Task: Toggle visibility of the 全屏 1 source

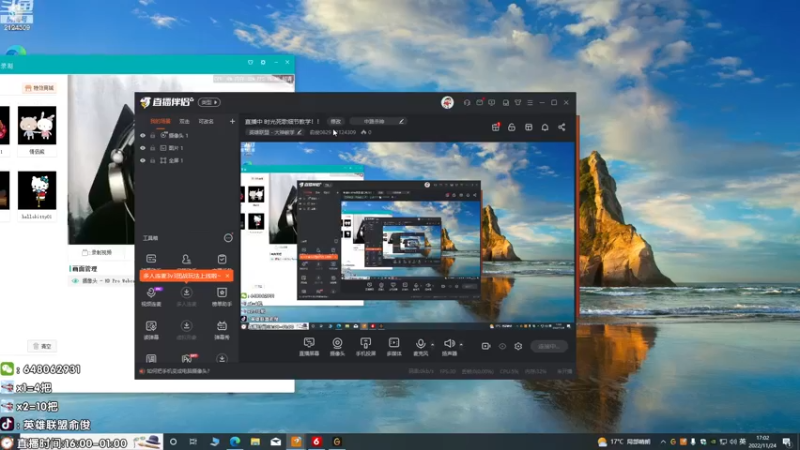Action: (143, 160)
